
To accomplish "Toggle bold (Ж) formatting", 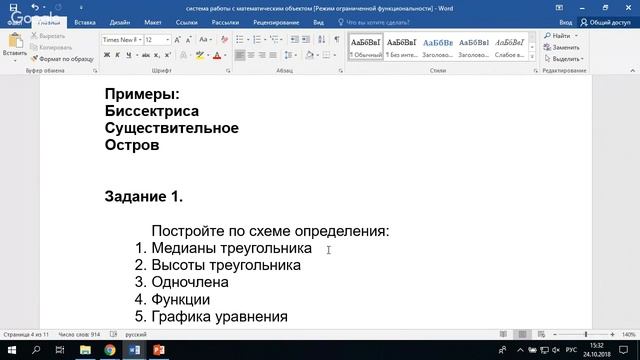I will [x=107, y=55].
